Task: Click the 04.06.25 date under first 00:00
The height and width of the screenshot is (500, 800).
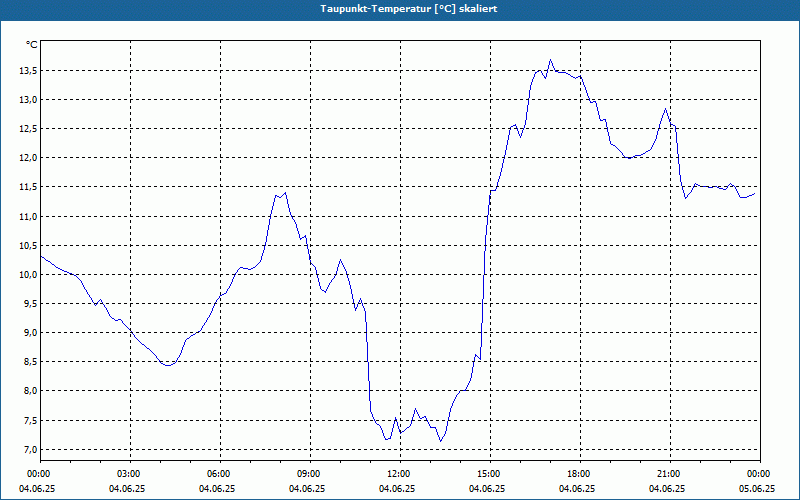Action: click(x=37, y=488)
